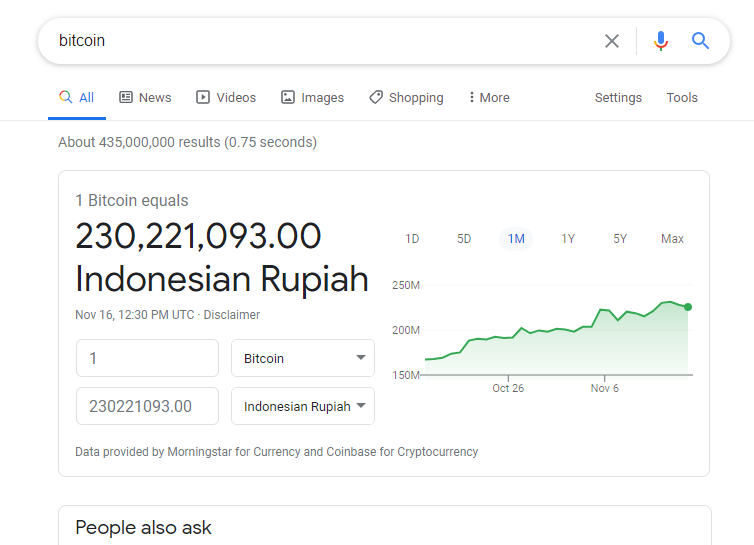Viewport: 754px width, 545px height.
Task: Click the green endpoint on price chart
Action: coord(688,307)
